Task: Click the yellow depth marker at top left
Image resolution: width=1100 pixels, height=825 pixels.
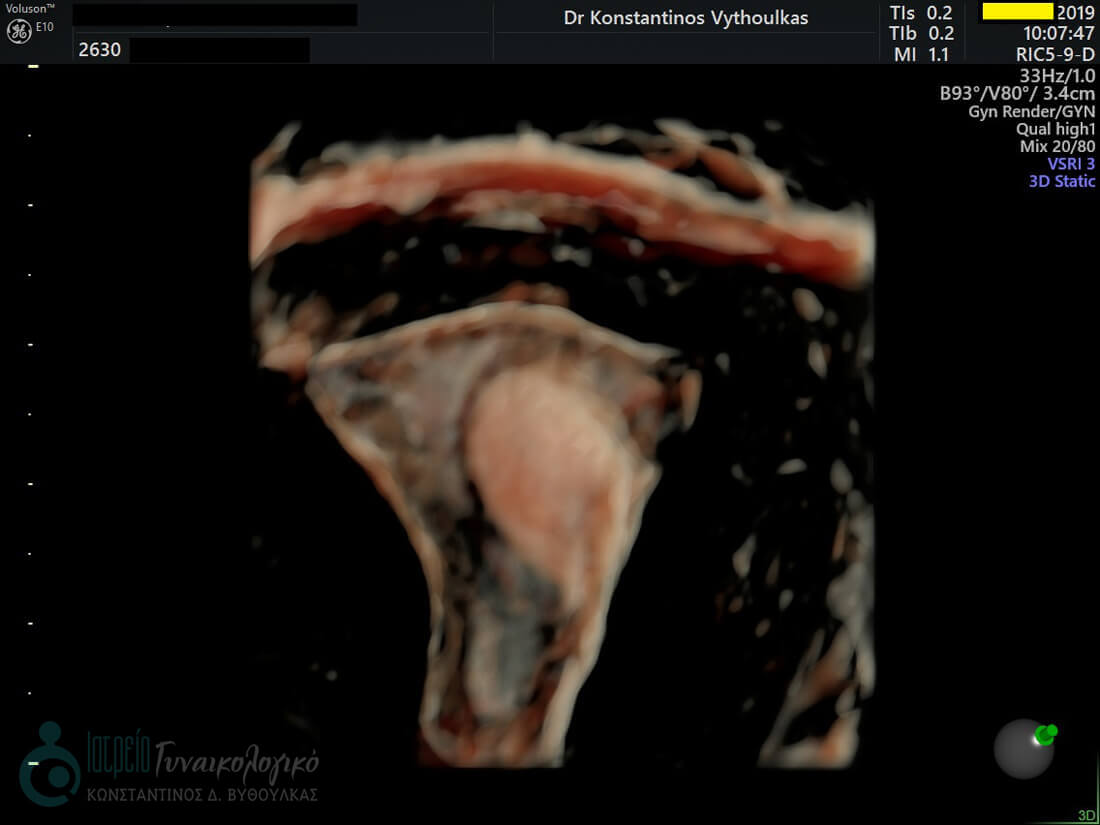Action: tap(33, 66)
